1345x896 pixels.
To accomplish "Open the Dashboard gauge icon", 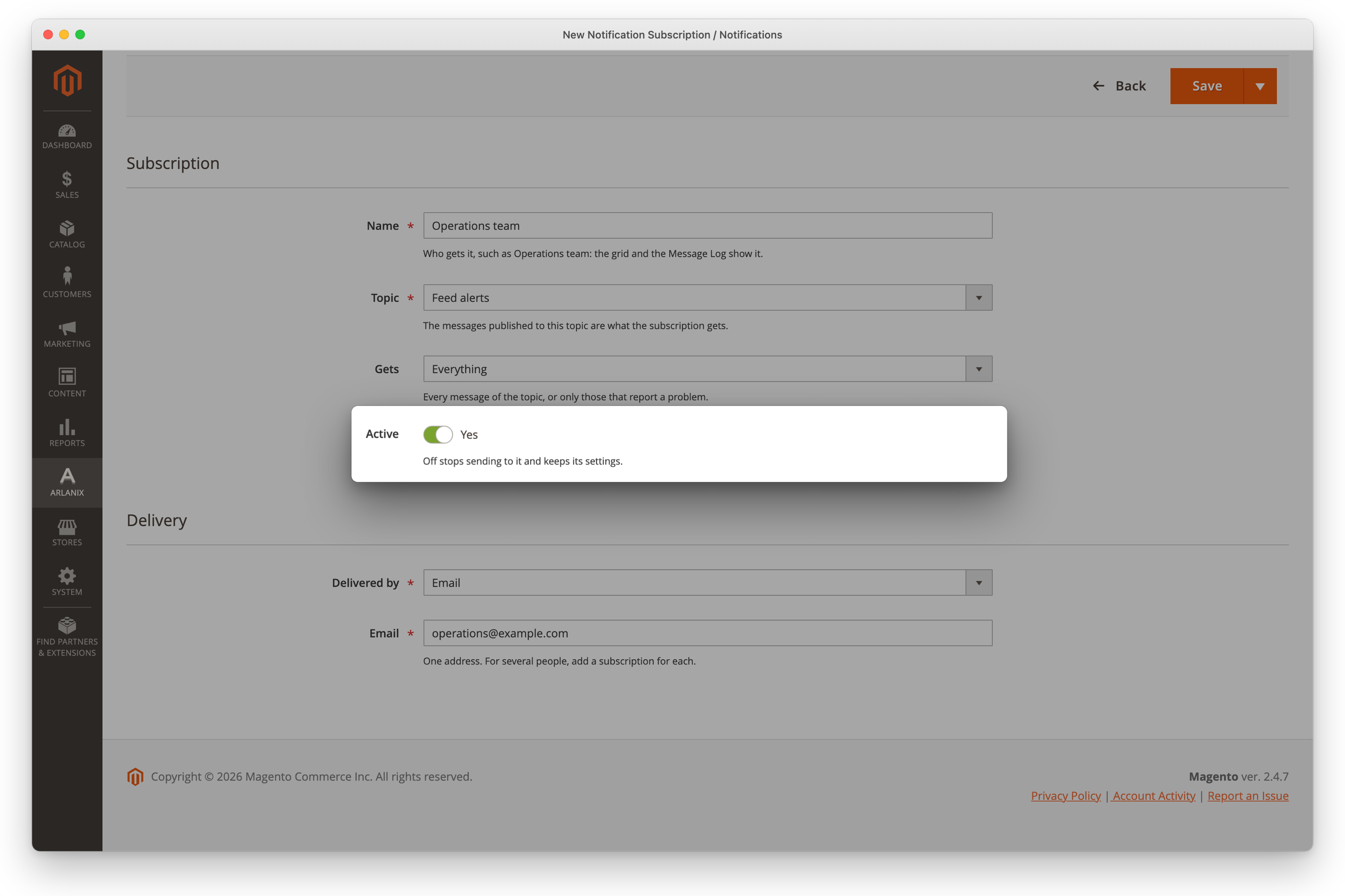I will point(67,131).
